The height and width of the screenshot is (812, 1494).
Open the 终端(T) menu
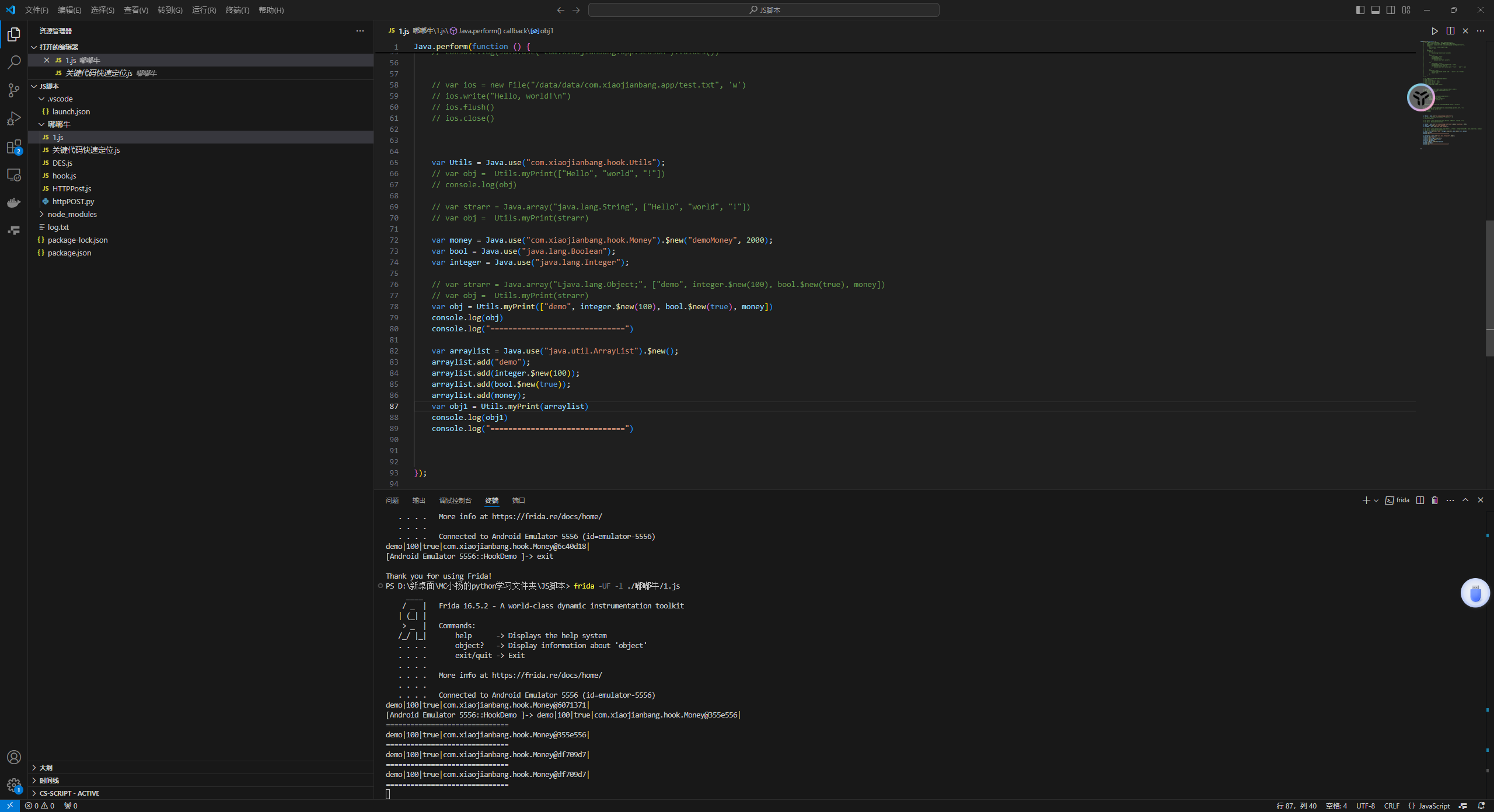coord(237,10)
